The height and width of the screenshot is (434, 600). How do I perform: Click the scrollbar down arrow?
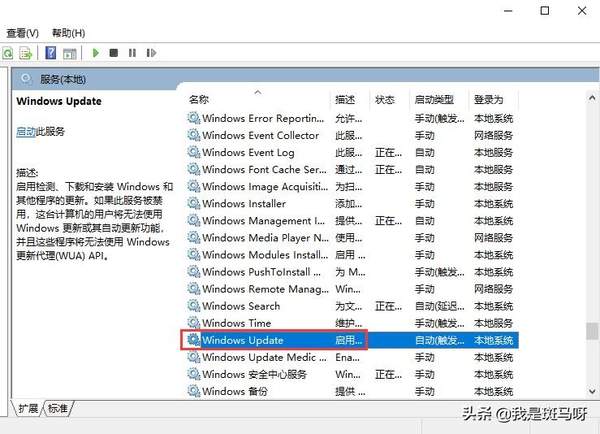point(592,391)
